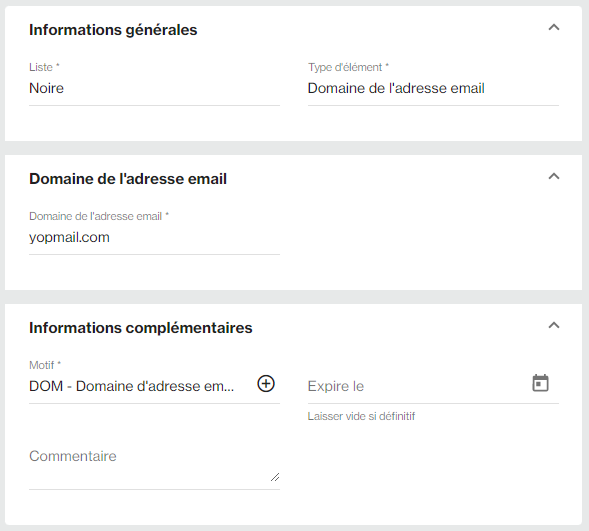Click the Domaine de l'adresse email section heading

pos(128,179)
